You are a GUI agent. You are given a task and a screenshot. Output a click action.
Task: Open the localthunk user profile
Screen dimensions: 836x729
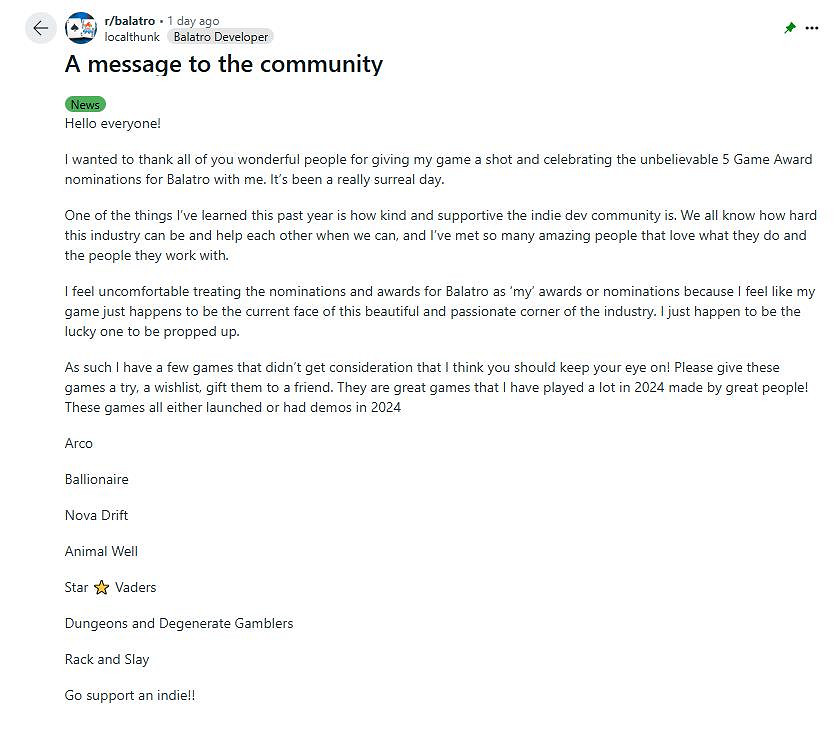[x=132, y=37]
